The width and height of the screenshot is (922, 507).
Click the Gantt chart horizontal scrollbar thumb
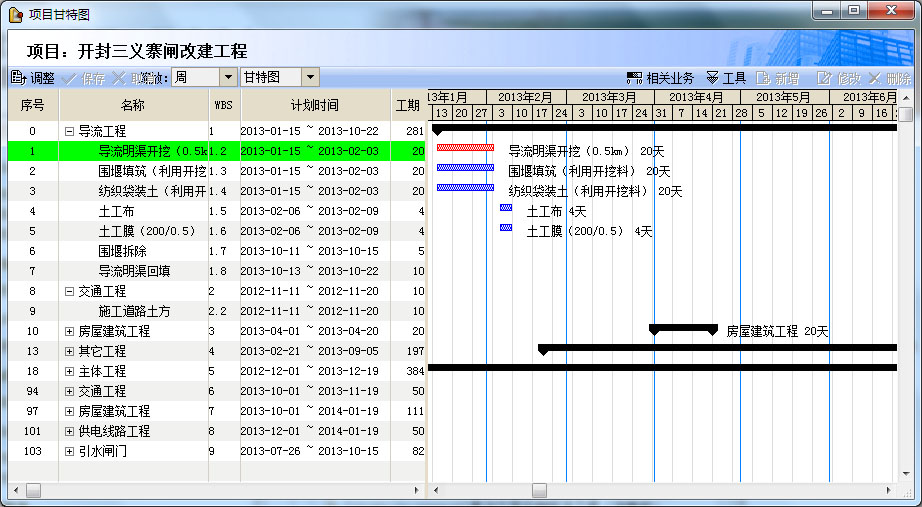coord(539,490)
